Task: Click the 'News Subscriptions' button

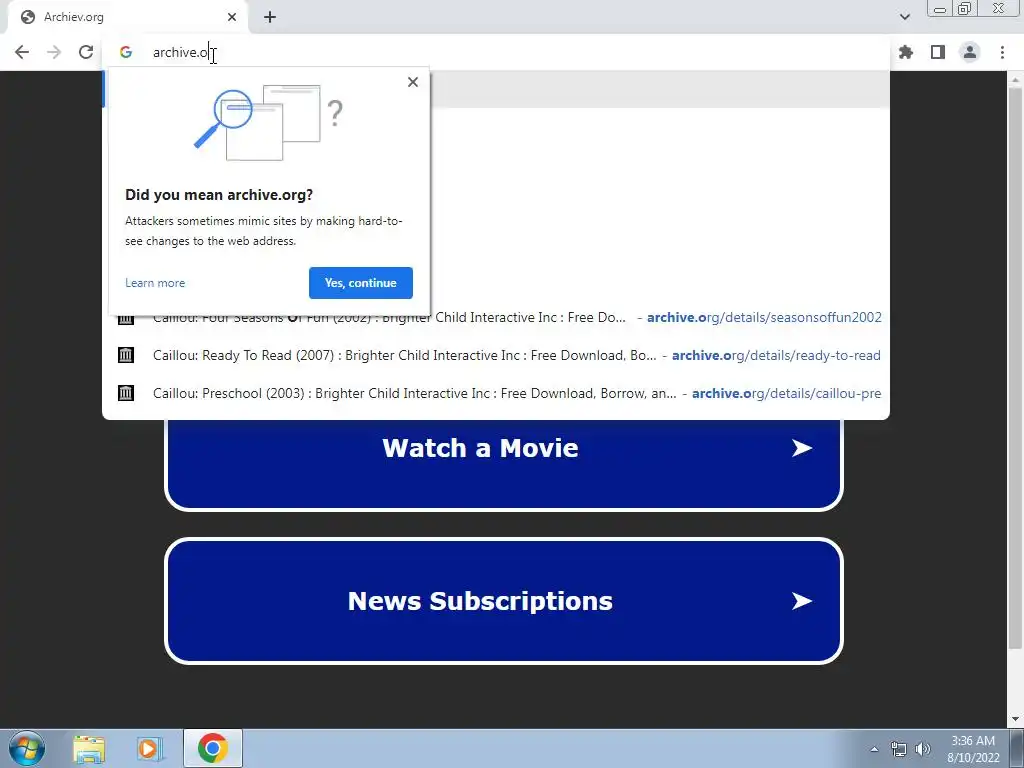Action: coord(504,601)
